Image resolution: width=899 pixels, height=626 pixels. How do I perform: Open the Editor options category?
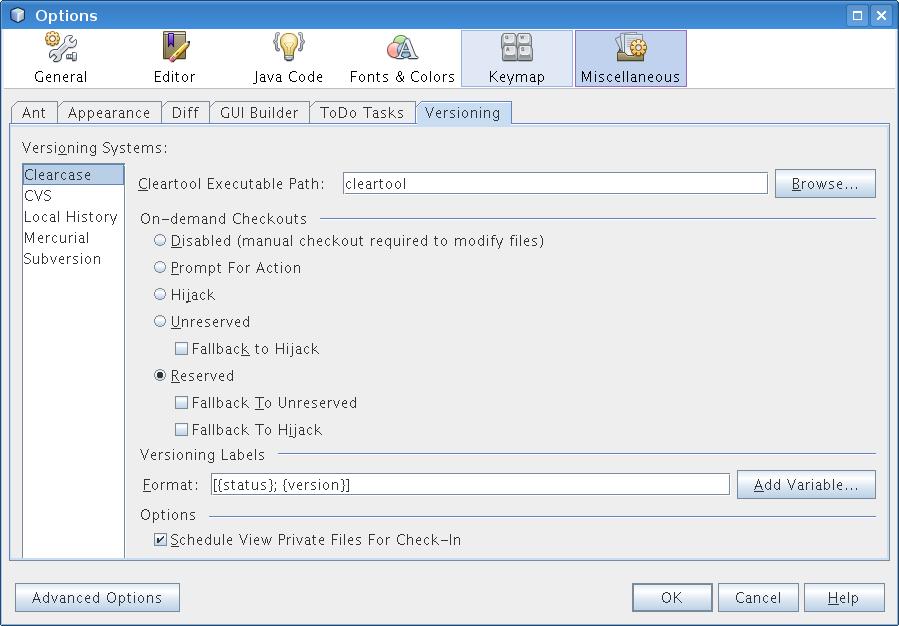point(174,58)
